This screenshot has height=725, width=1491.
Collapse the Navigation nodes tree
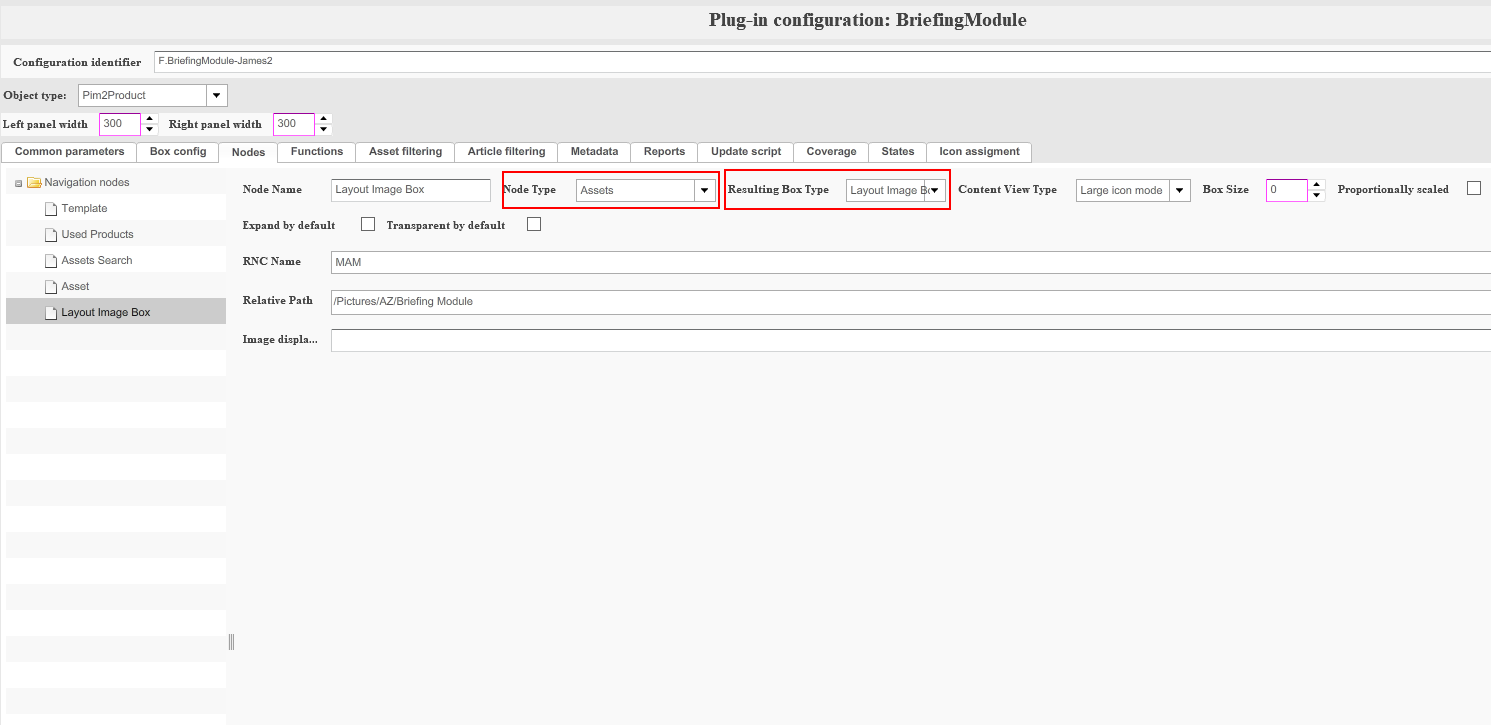pos(18,184)
